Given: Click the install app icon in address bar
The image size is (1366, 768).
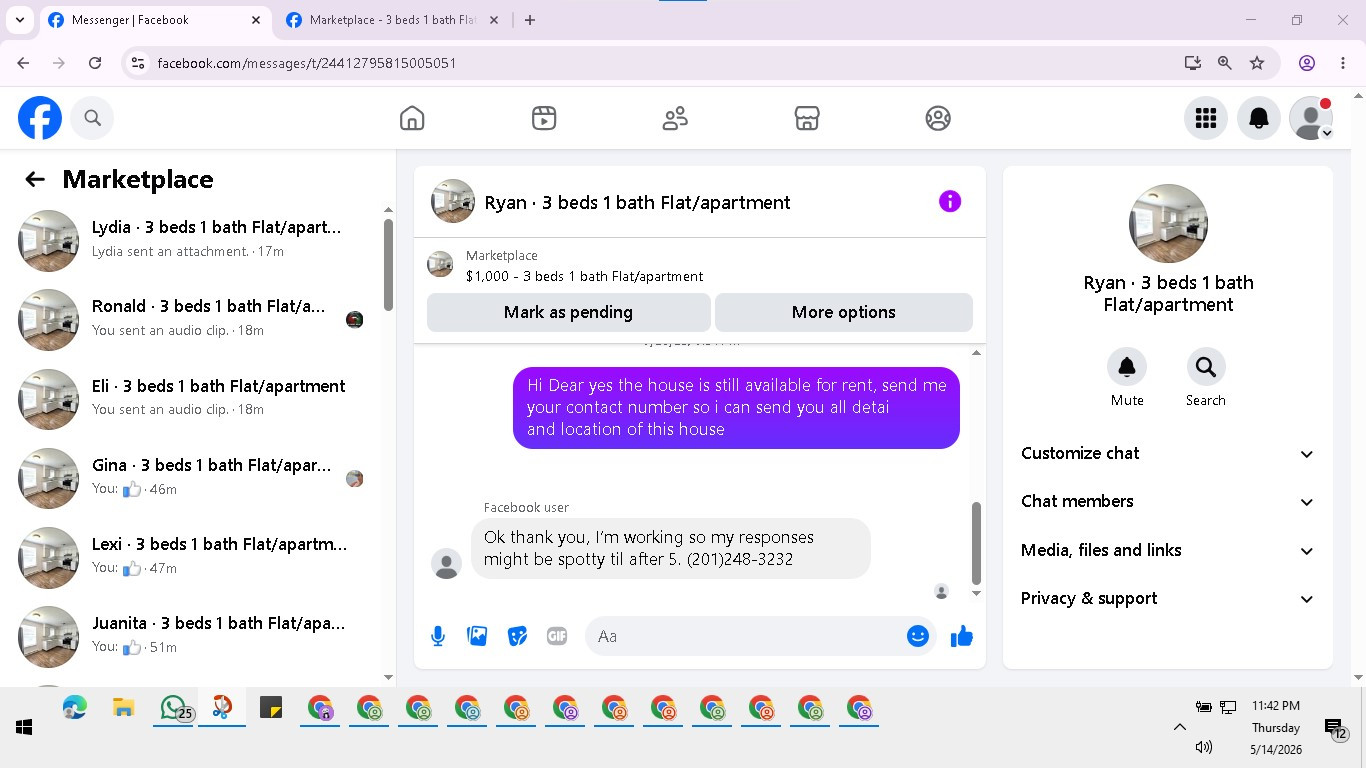Looking at the screenshot, I should click(x=1192, y=63).
